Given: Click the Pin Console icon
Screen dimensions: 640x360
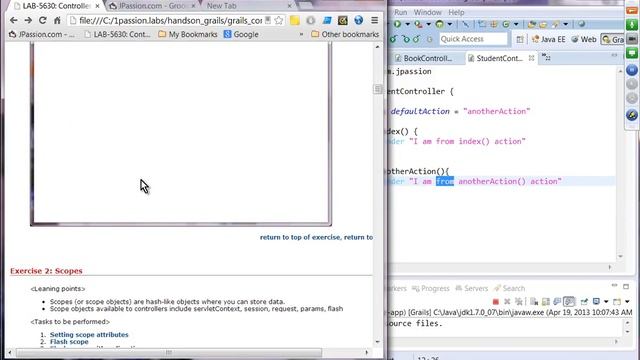Looking at the screenshot, I should pos(584,302).
